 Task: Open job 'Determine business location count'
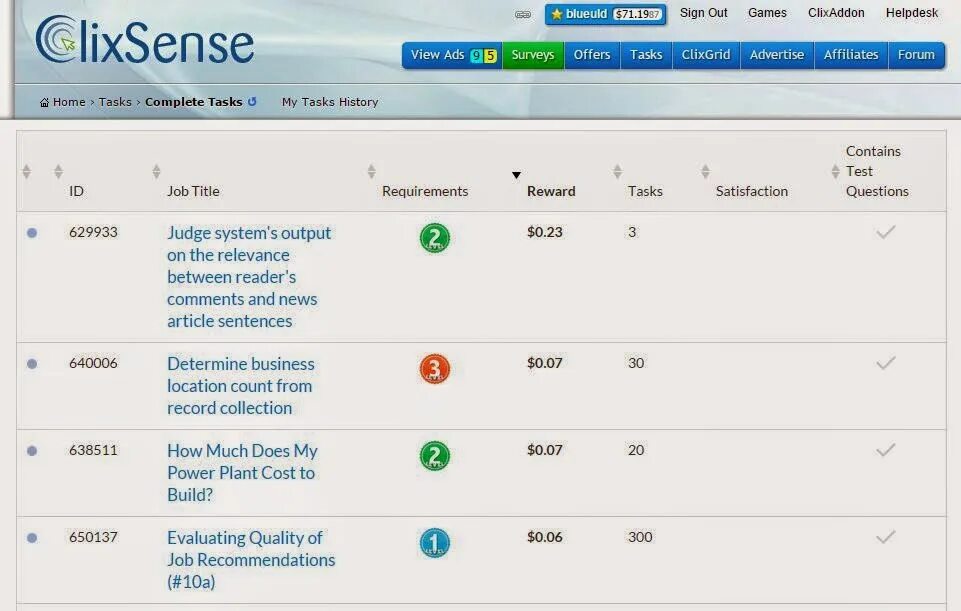(240, 385)
